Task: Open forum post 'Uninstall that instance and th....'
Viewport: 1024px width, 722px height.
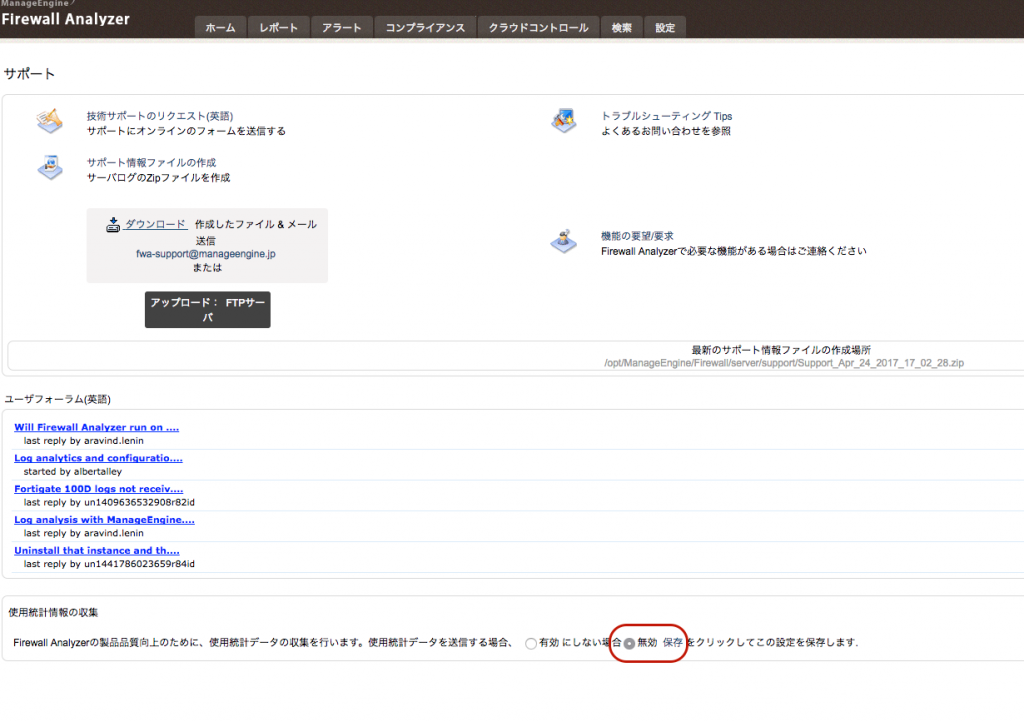Action: pyautogui.click(x=97, y=550)
